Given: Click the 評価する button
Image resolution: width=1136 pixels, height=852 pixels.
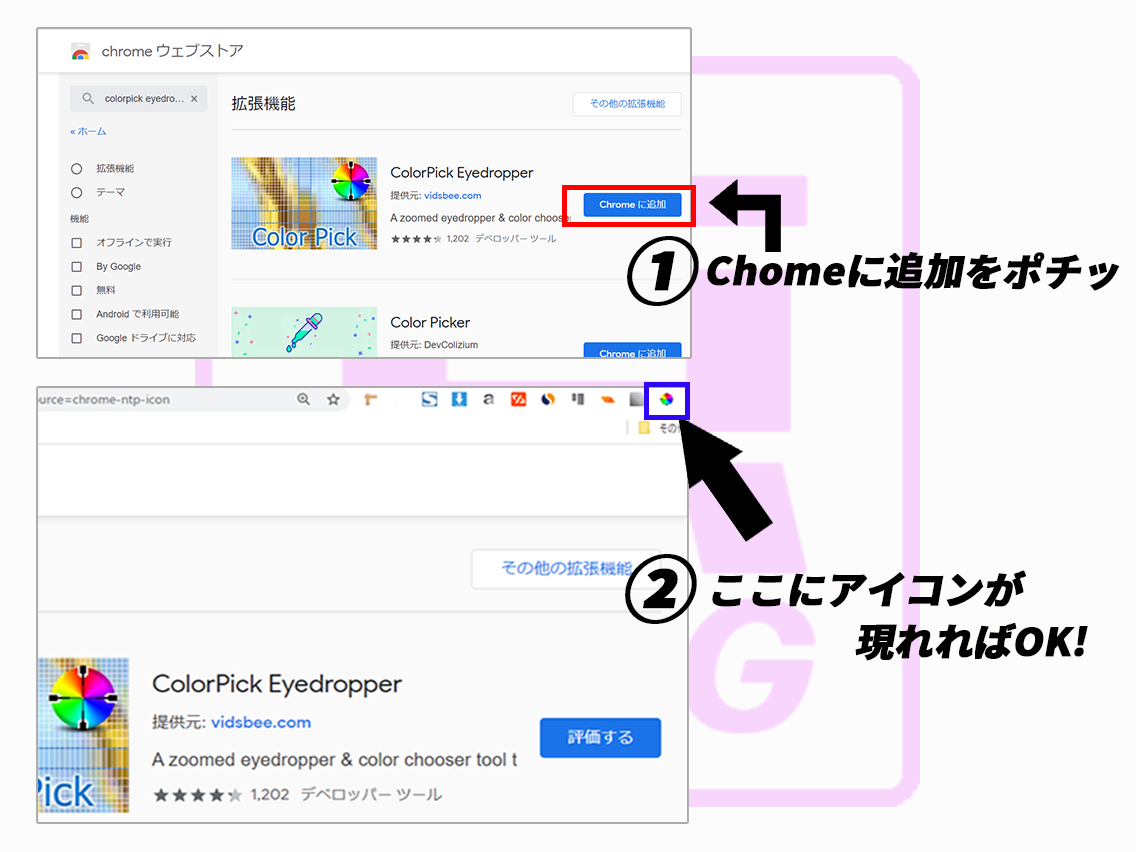Looking at the screenshot, I should 600,738.
